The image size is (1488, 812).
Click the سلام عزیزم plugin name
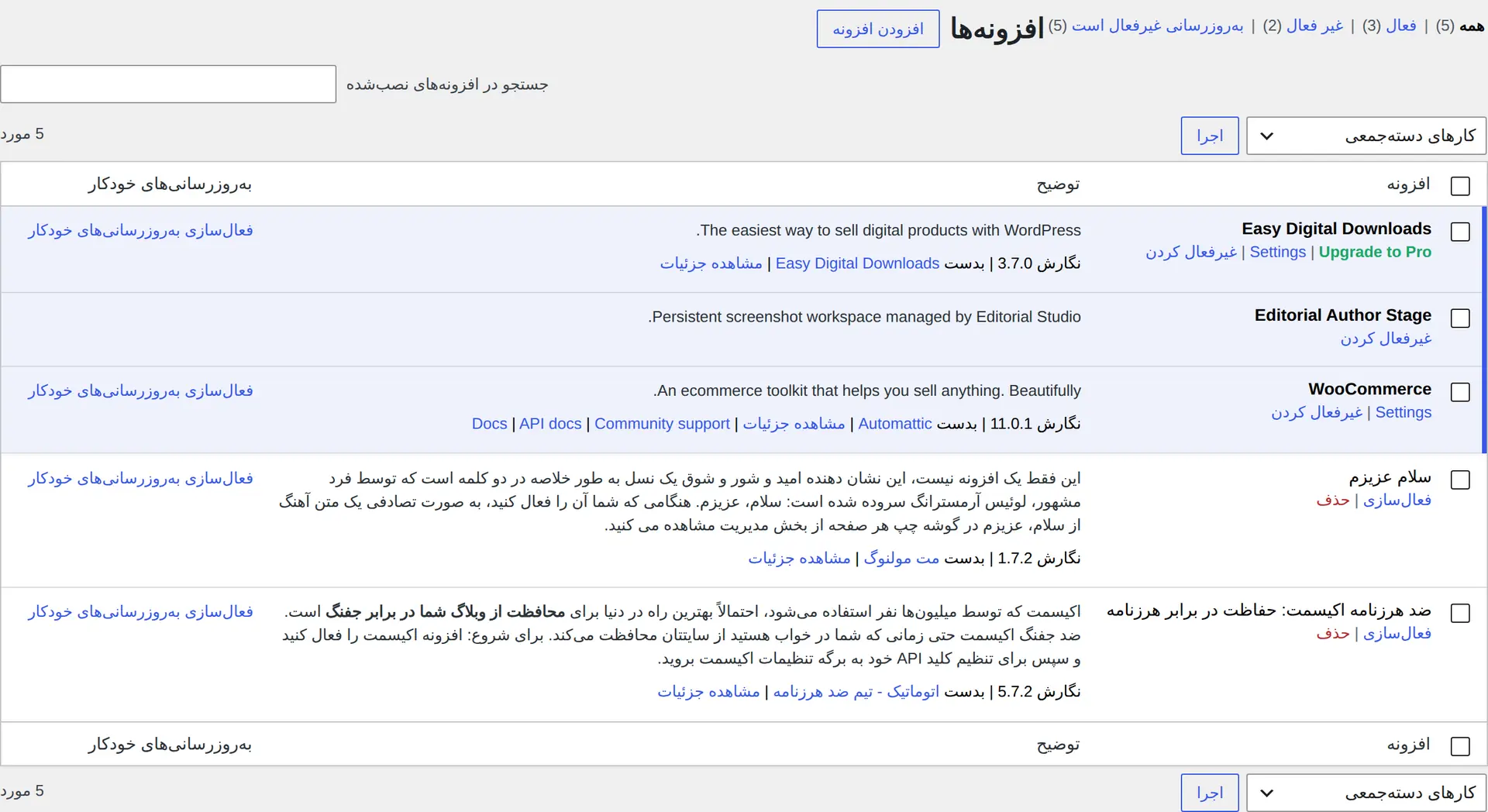(1390, 477)
